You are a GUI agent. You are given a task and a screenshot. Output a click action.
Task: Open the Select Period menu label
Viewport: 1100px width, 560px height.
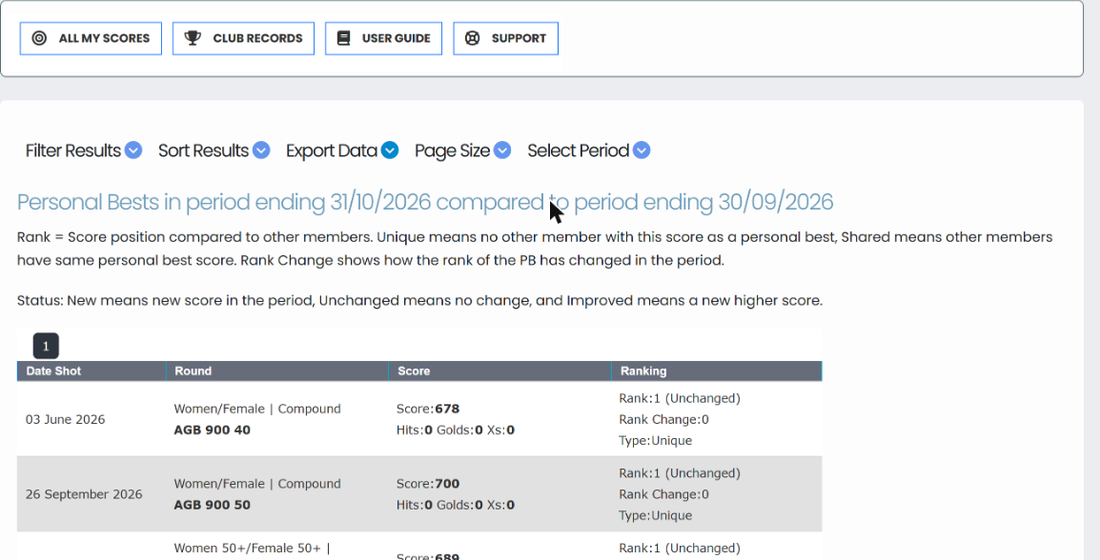pyautogui.click(x=578, y=150)
